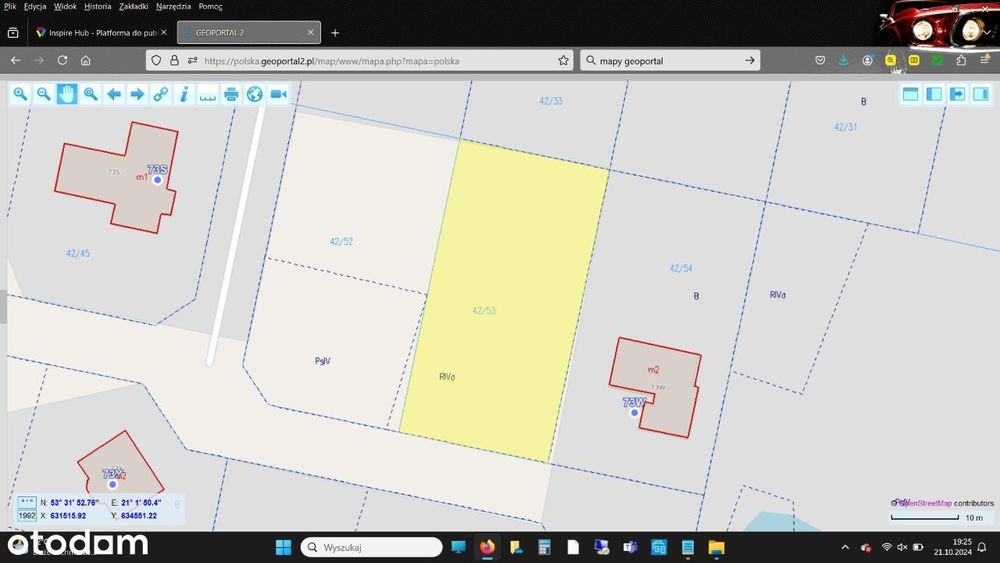Image resolution: width=1000 pixels, height=563 pixels.
Task: Click the Wyszukaj taskbar search box
Action: (371, 547)
